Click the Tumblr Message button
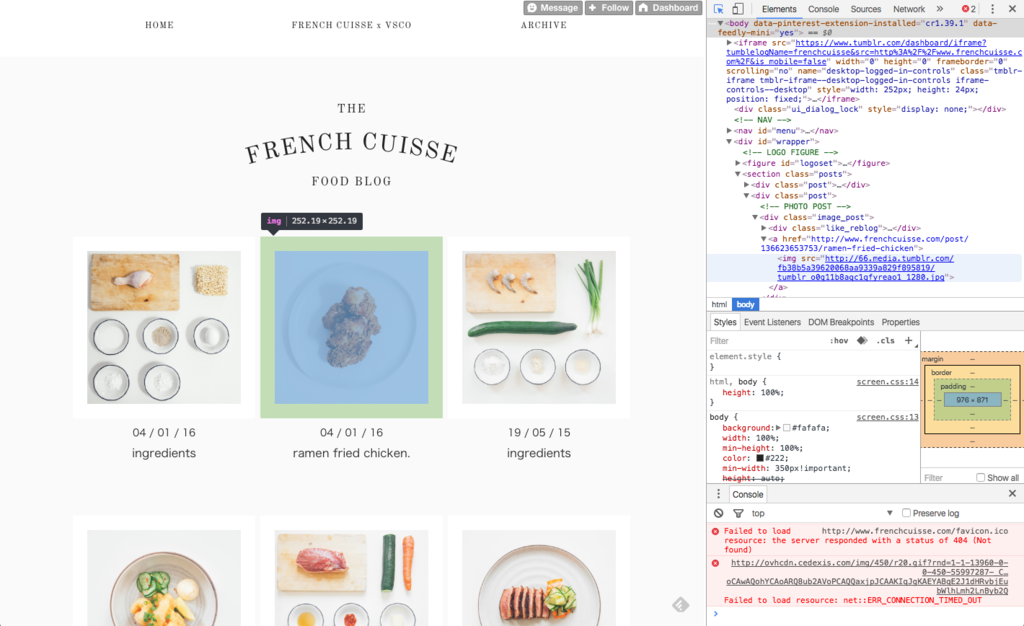Image resolution: width=1024 pixels, height=626 pixels. 552,8
